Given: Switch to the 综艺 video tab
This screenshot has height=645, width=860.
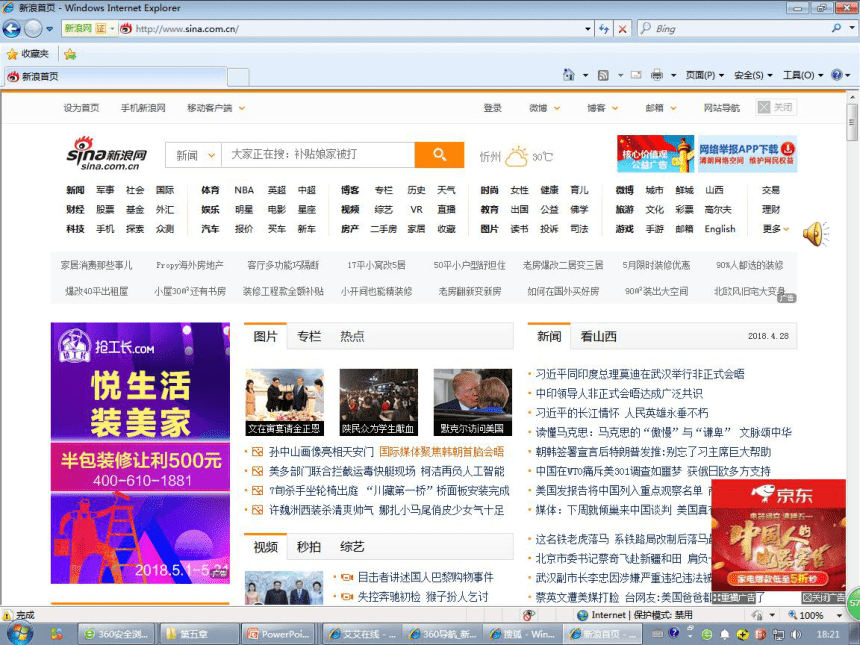Looking at the screenshot, I should click(x=352, y=547).
